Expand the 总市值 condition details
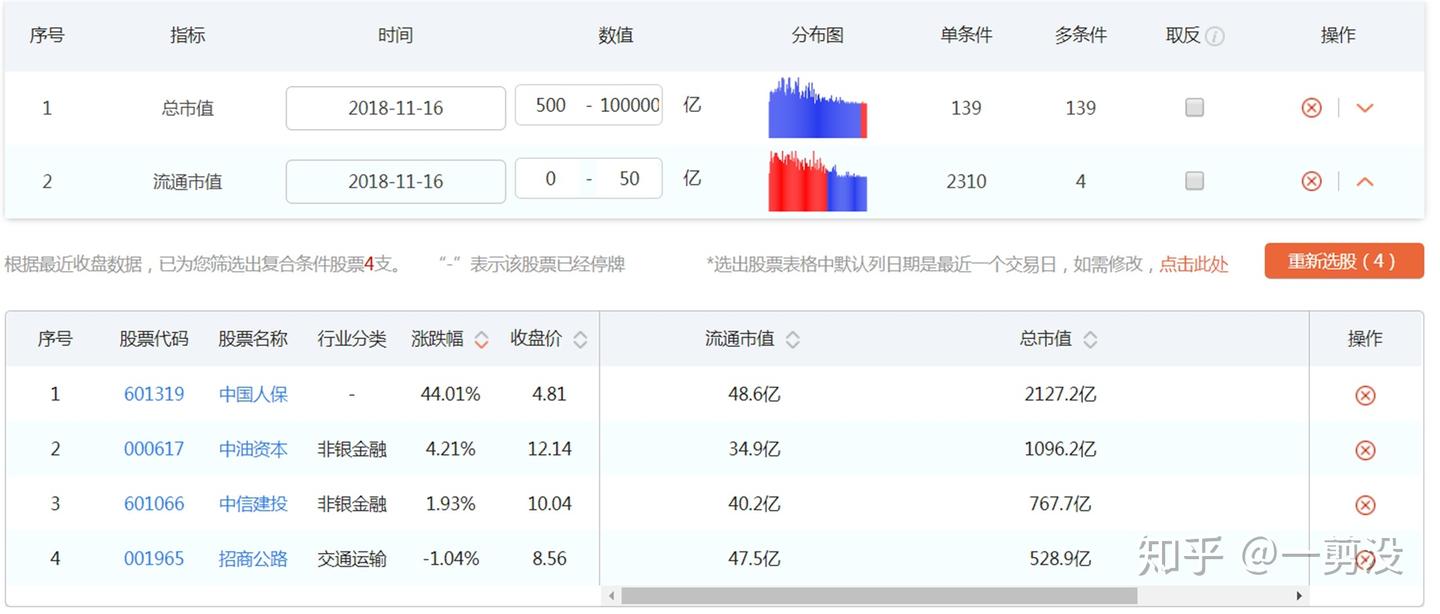Screen dimensions: 1440x614 point(1364,107)
